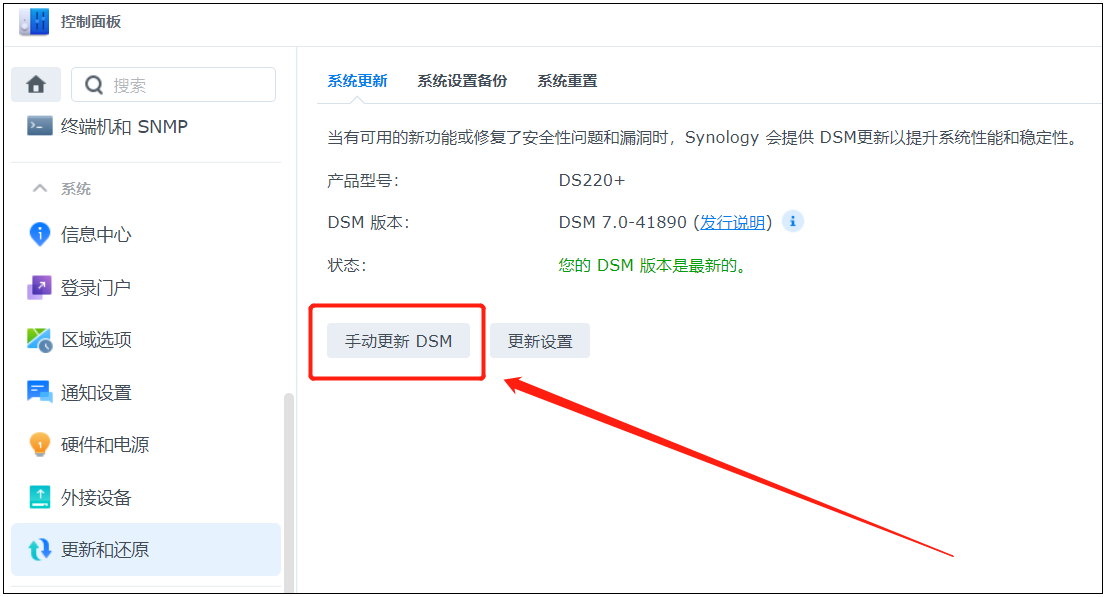Click the 外接设备 external device icon
The height and width of the screenshot is (597, 1106).
pyautogui.click(x=40, y=498)
